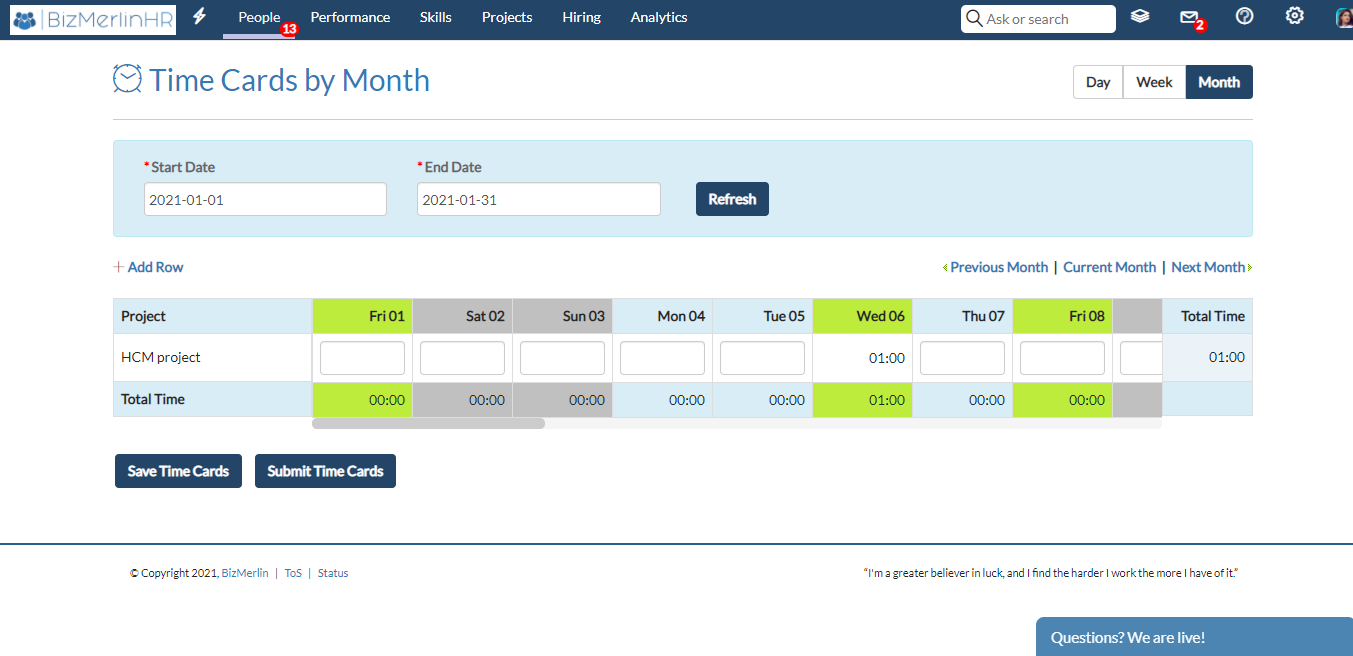Click the Start Date field

(265, 199)
